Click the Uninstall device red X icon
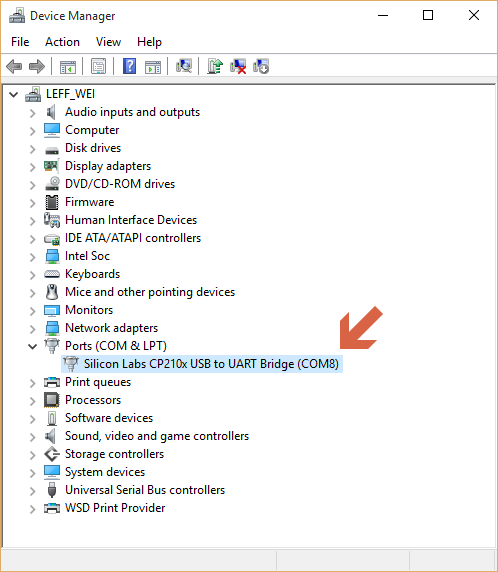 (238, 66)
